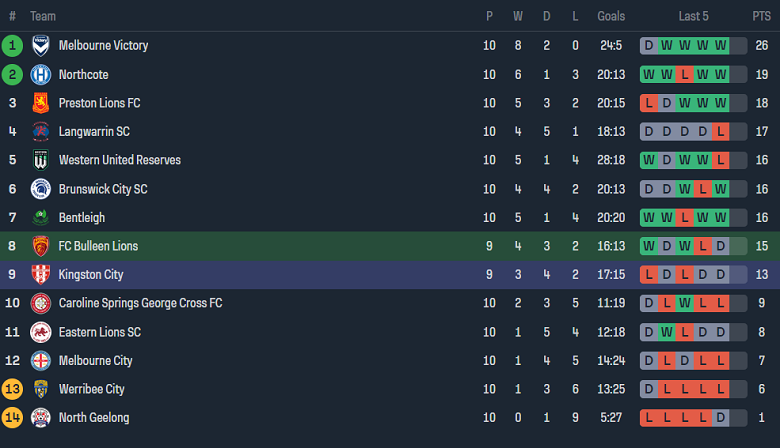
Task: Sort table by PTS column header
Action: [x=761, y=17]
